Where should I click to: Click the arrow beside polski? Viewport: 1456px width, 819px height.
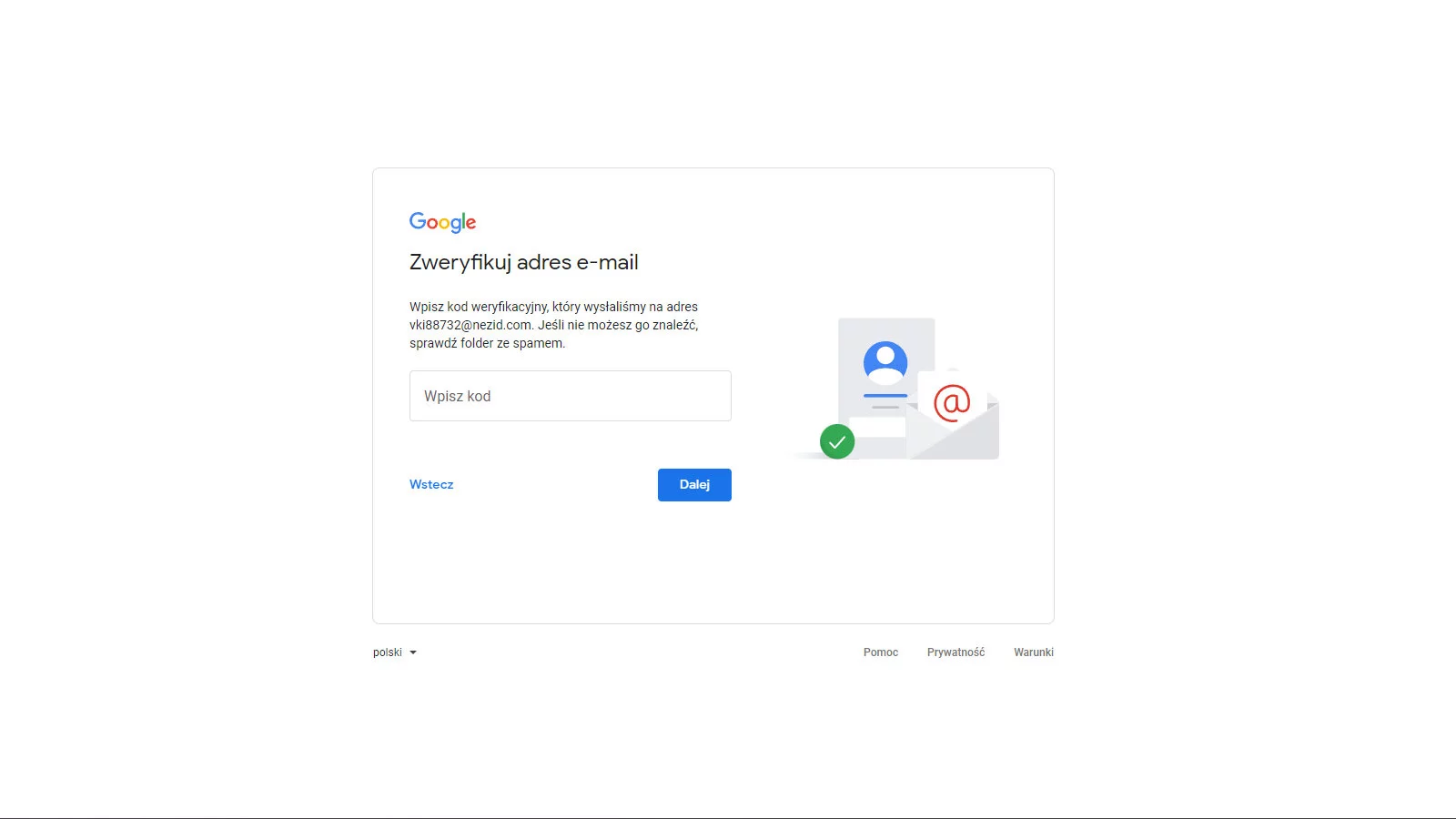pos(413,652)
